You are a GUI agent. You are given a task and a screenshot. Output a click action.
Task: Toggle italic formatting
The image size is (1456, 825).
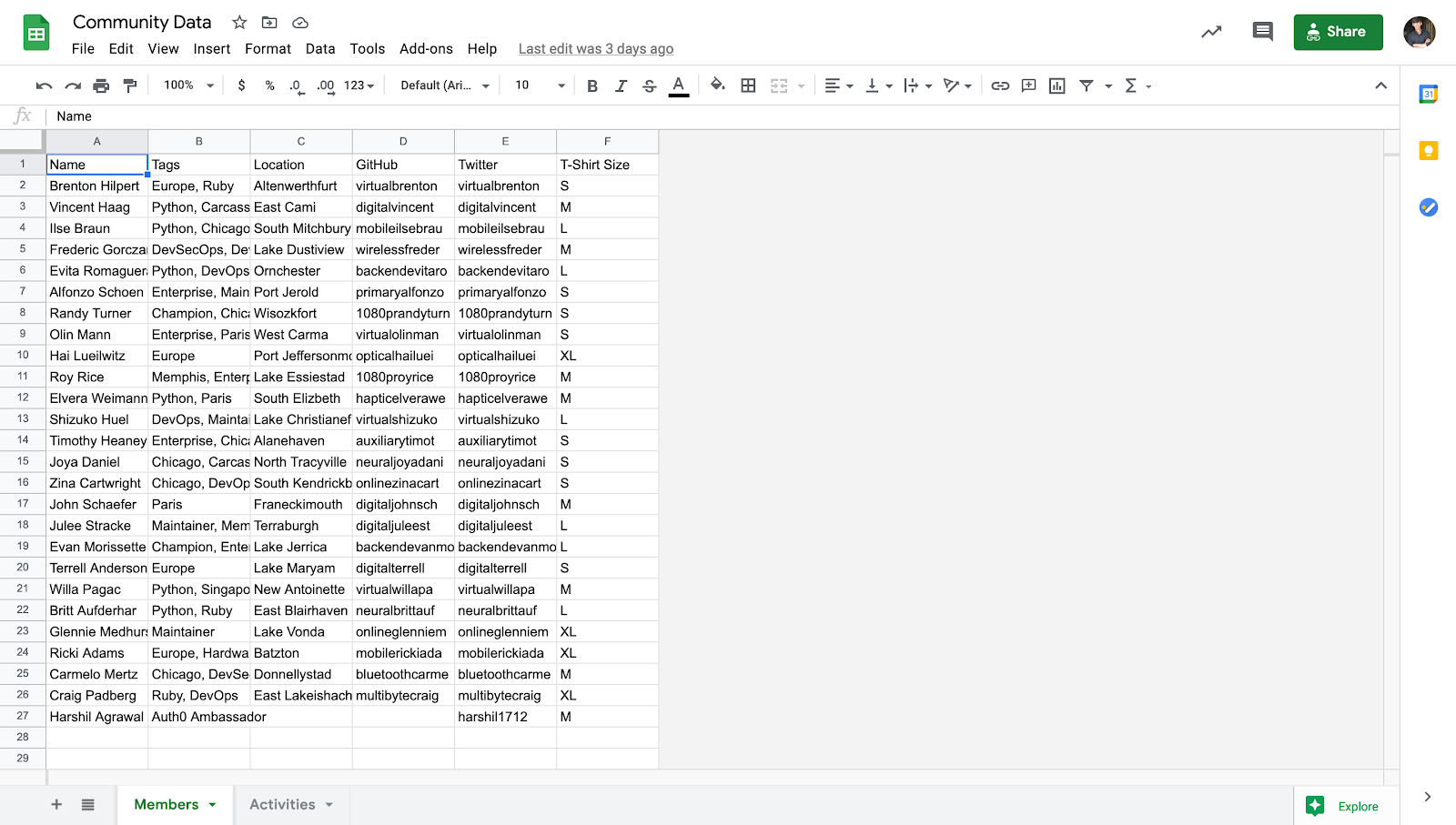click(x=621, y=85)
